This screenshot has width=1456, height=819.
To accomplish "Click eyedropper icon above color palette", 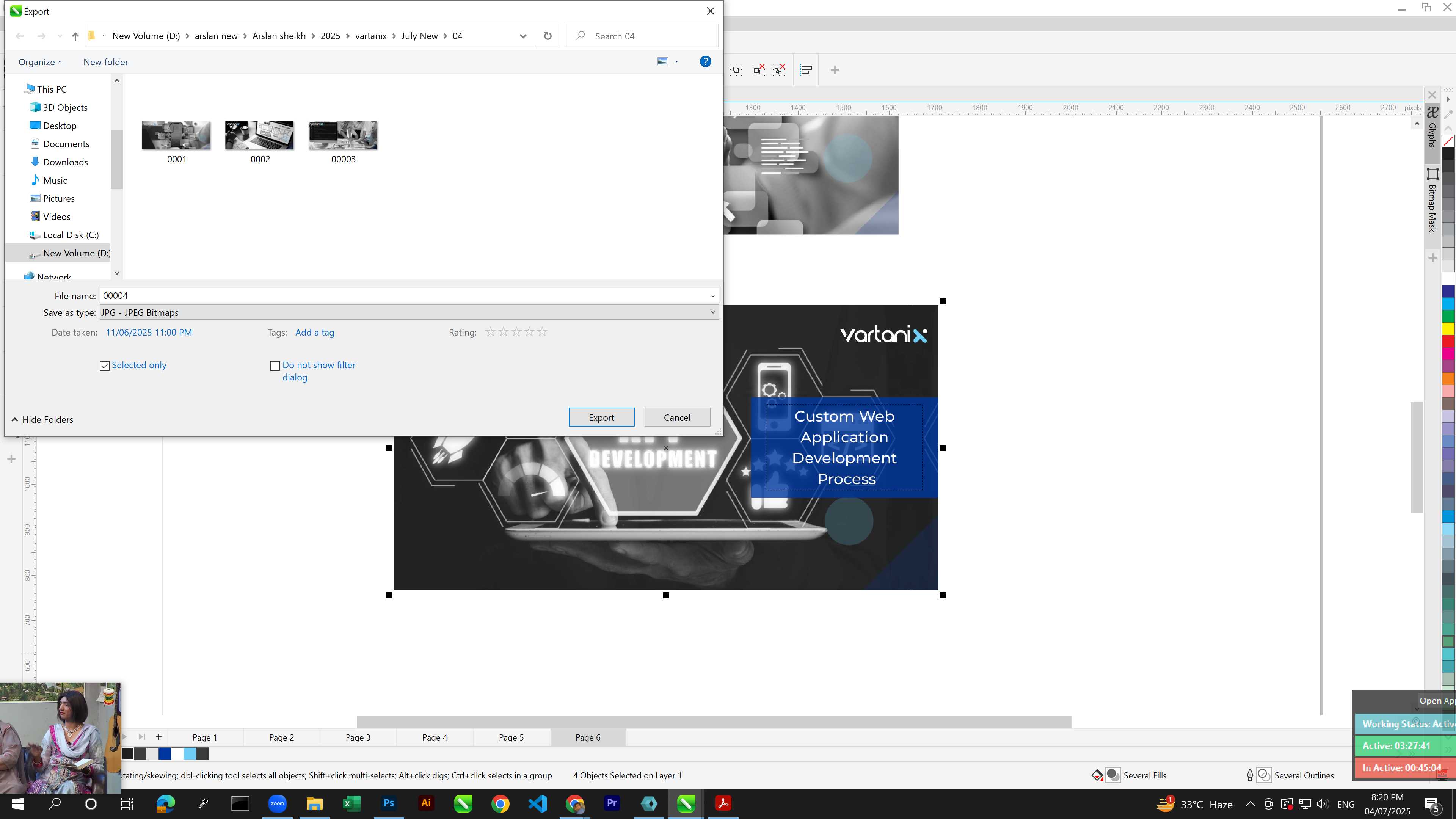I will 1448,115.
